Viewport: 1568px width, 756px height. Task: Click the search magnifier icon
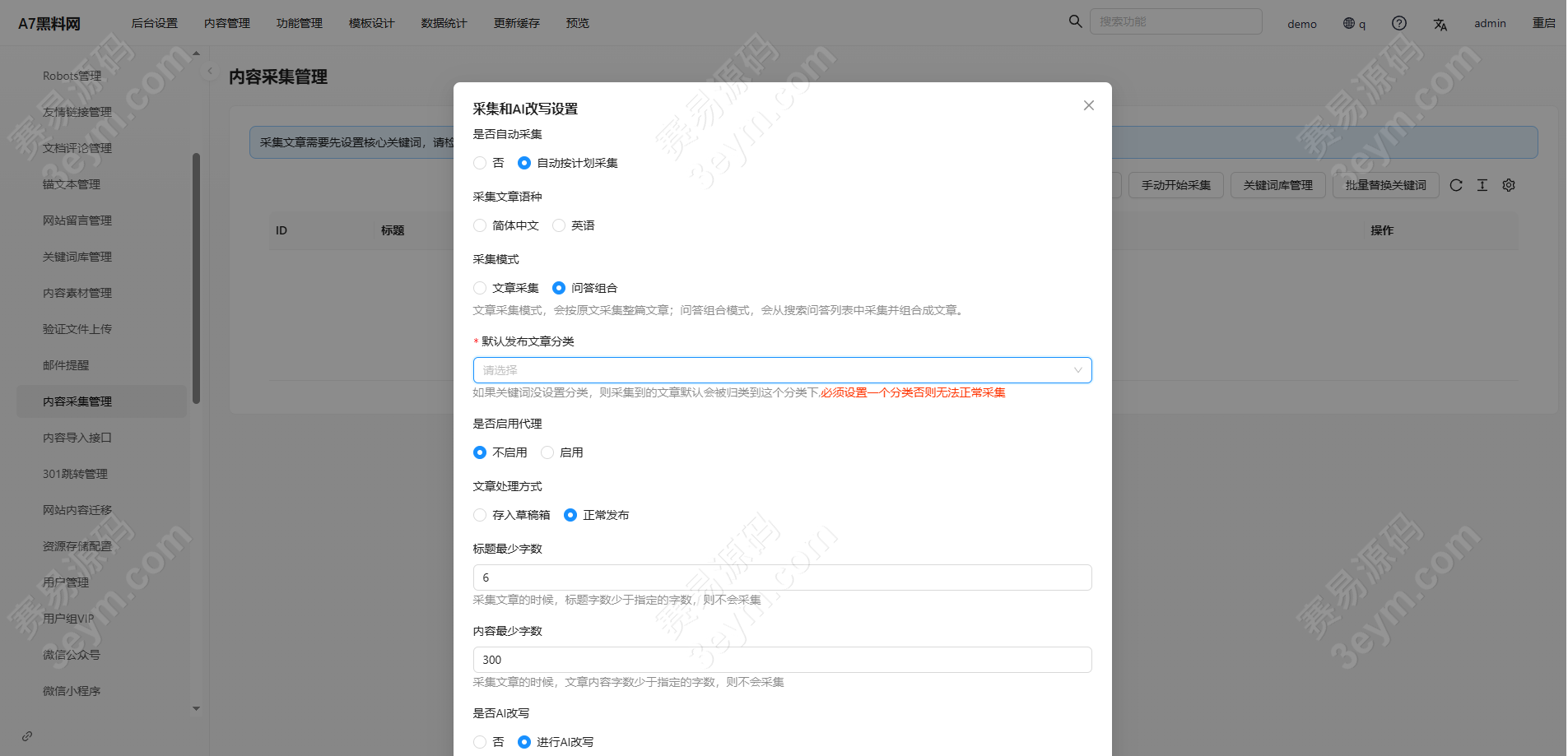[x=1075, y=21]
